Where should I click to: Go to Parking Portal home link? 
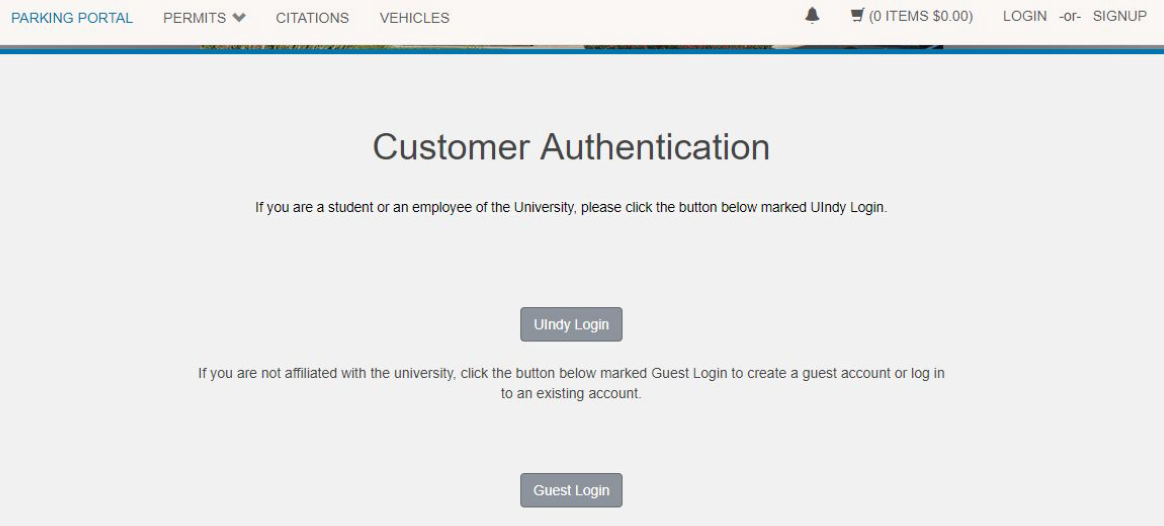[72, 18]
